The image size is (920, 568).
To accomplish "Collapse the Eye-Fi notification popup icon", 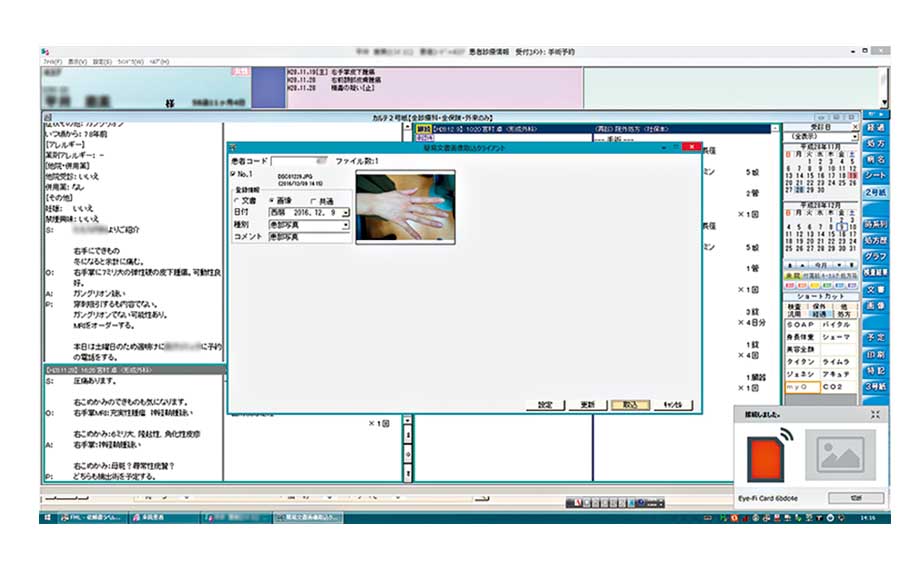I will coord(876,413).
